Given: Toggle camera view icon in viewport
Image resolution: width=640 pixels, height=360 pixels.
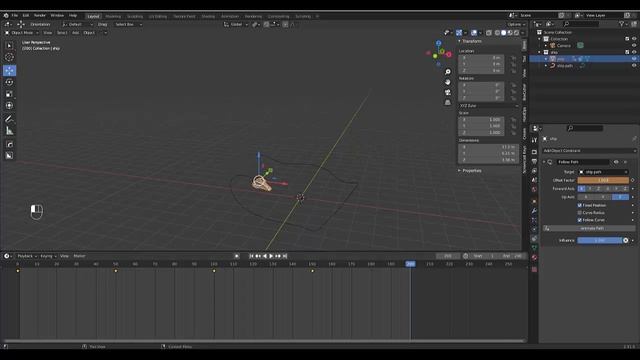Looking at the screenshot, I should tap(448, 92).
